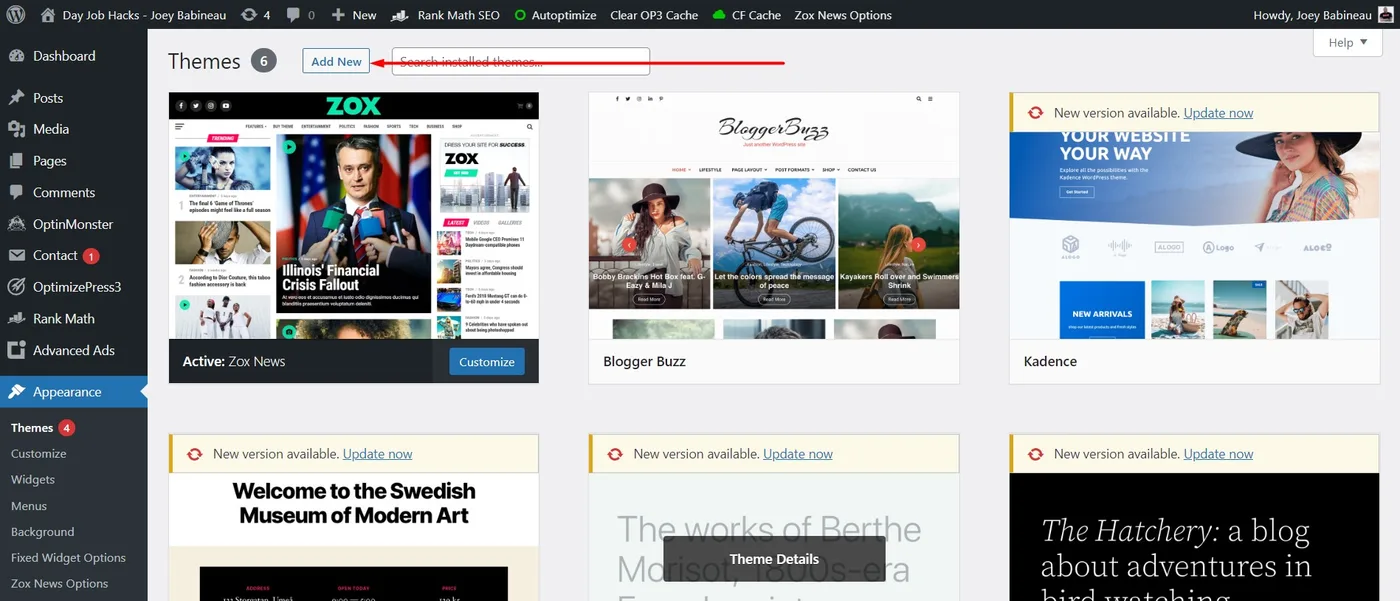Click the Add New theme button
The height and width of the screenshot is (601, 1400).
pyautogui.click(x=336, y=61)
